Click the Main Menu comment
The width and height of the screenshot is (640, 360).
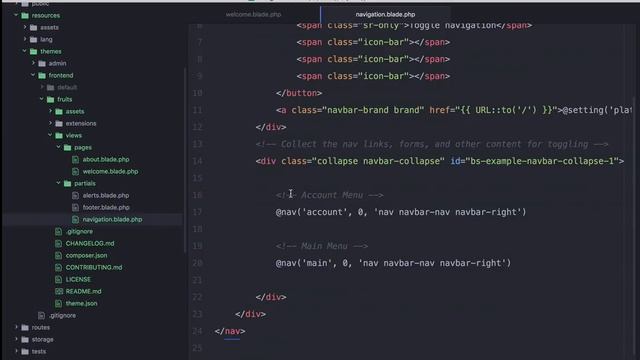point(322,246)
